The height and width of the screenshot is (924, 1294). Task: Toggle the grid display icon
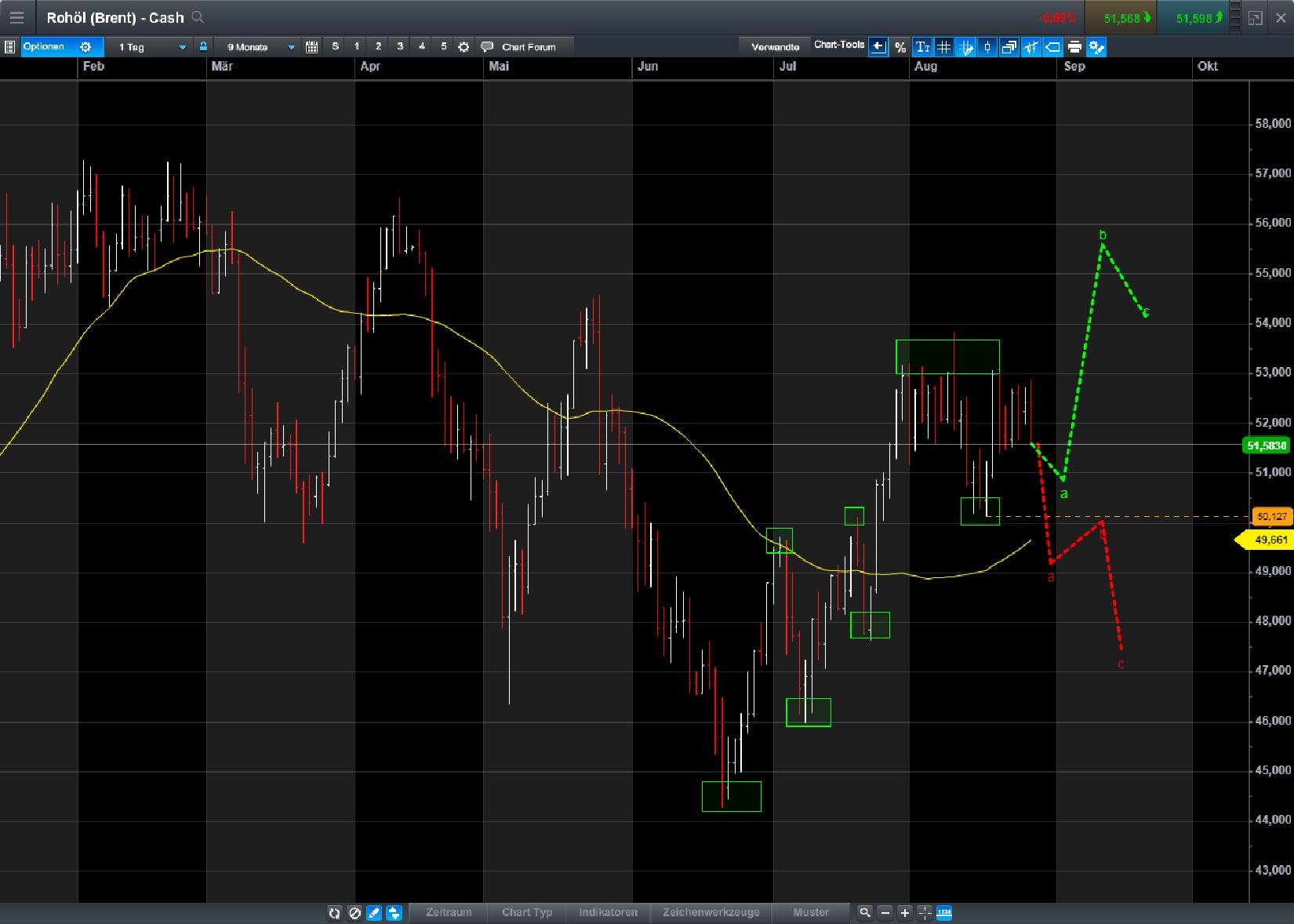coord(943,47)
